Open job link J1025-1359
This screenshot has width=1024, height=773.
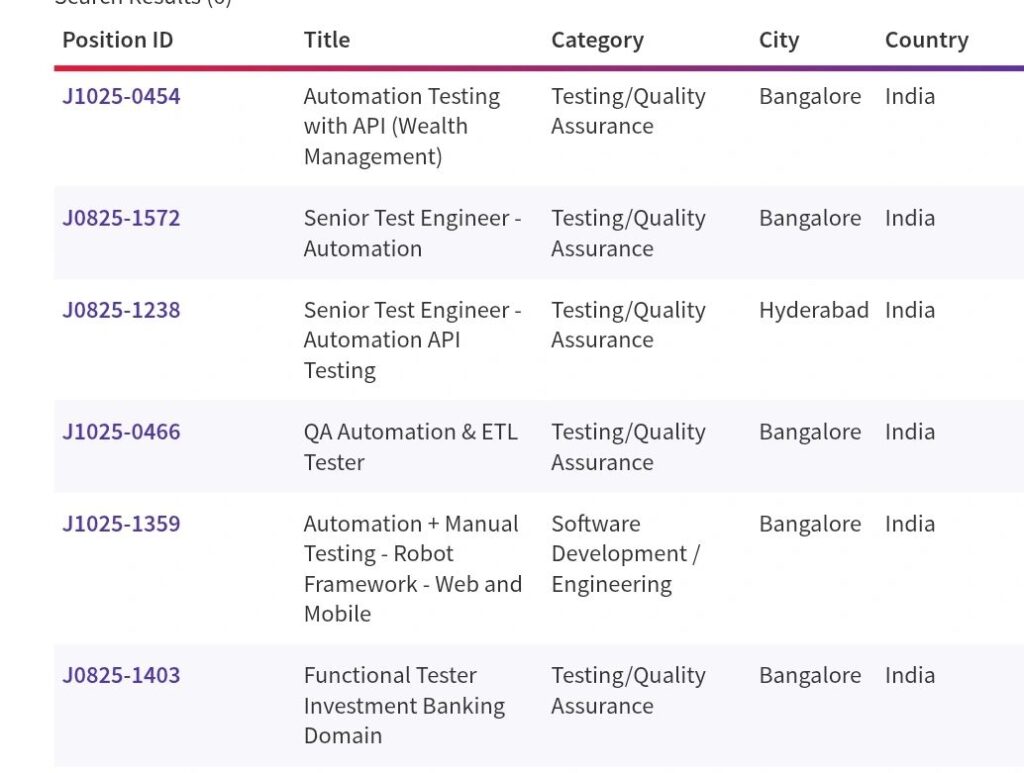(x=121, y=524)
